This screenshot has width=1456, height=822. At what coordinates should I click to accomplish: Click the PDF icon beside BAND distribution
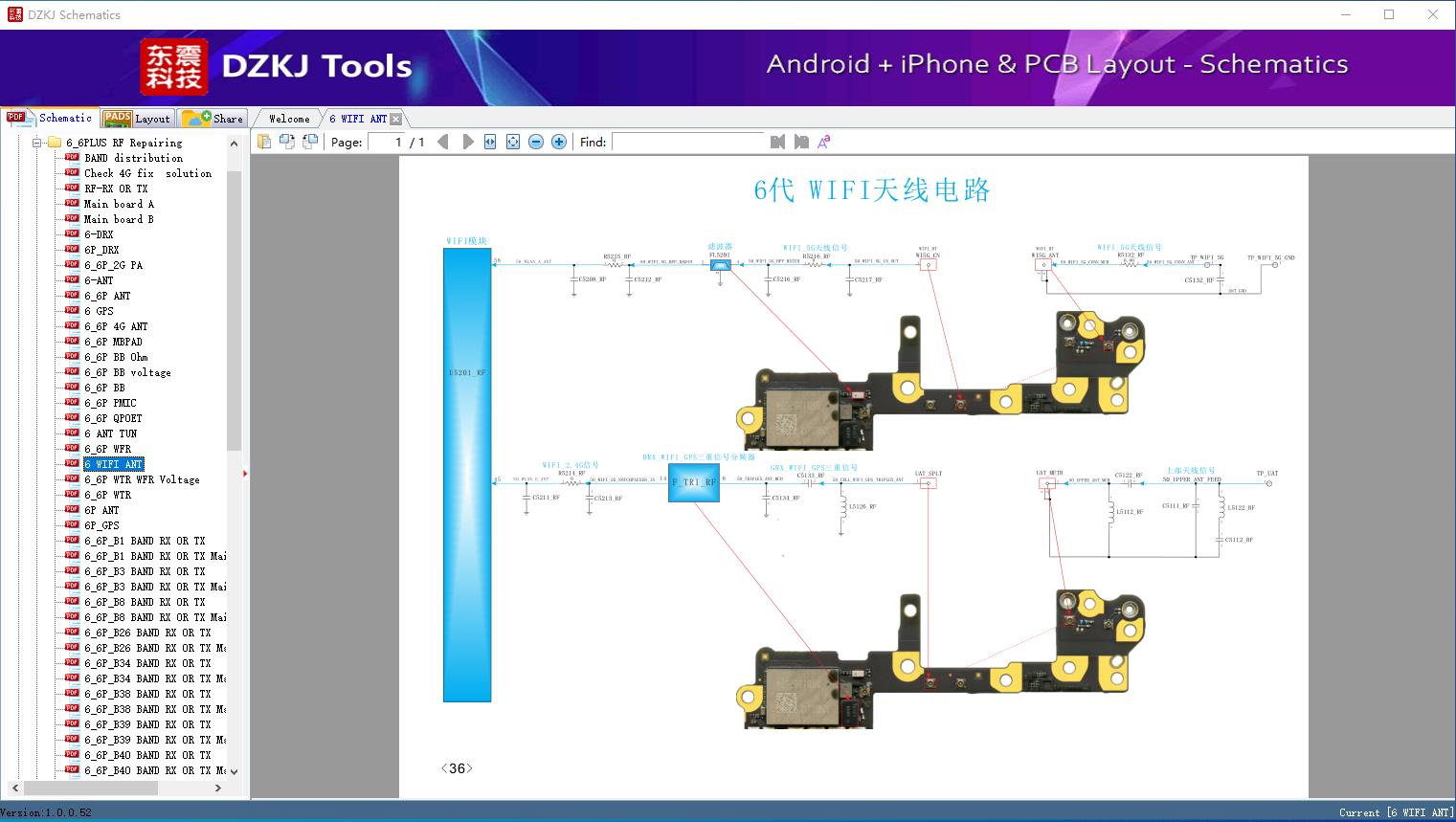coord(72,158)
